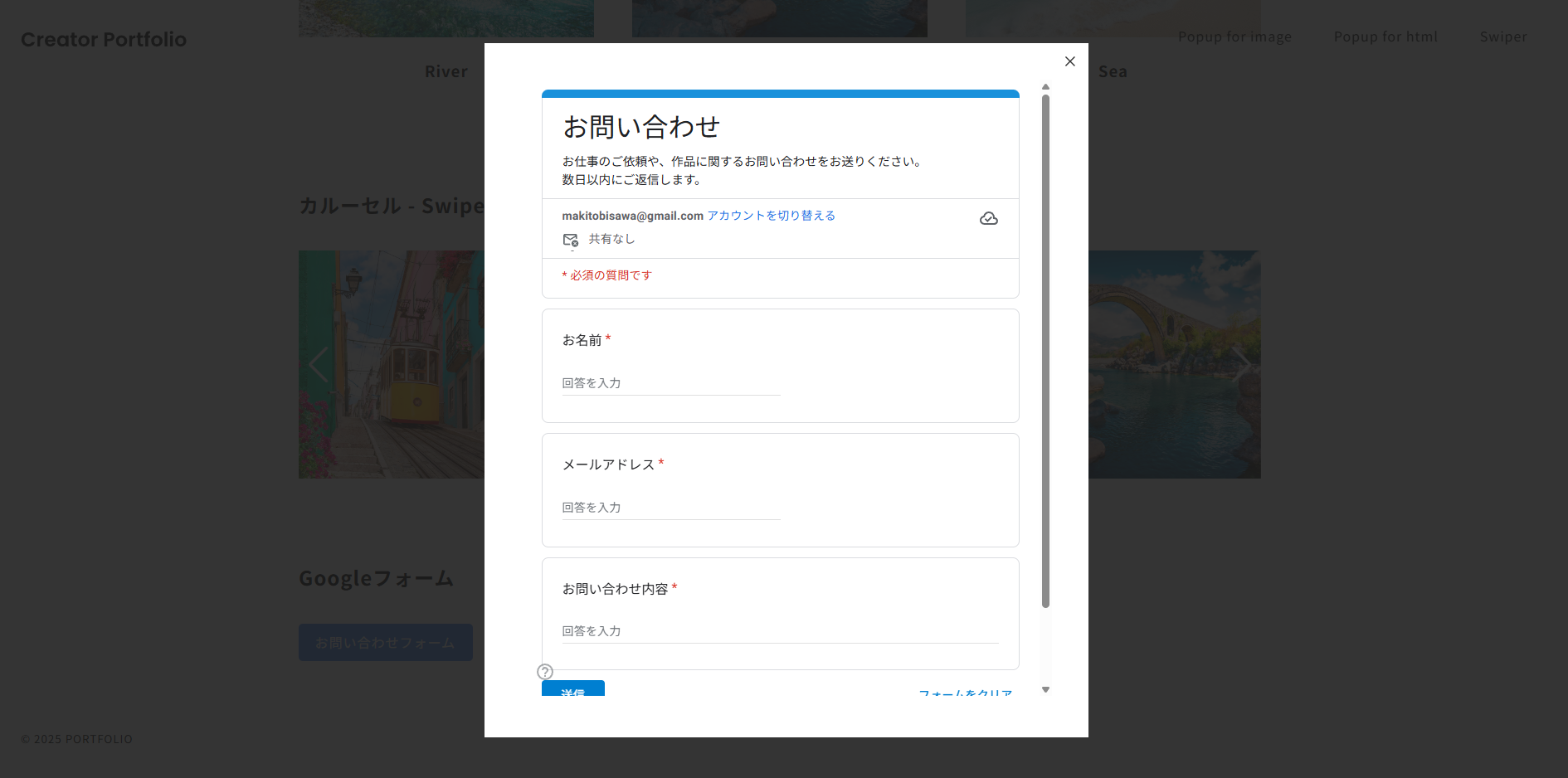The width and height of the screenshot is (1568, 778).
Task: Click the cloud draft-saved icon
Action: (988, 219)
